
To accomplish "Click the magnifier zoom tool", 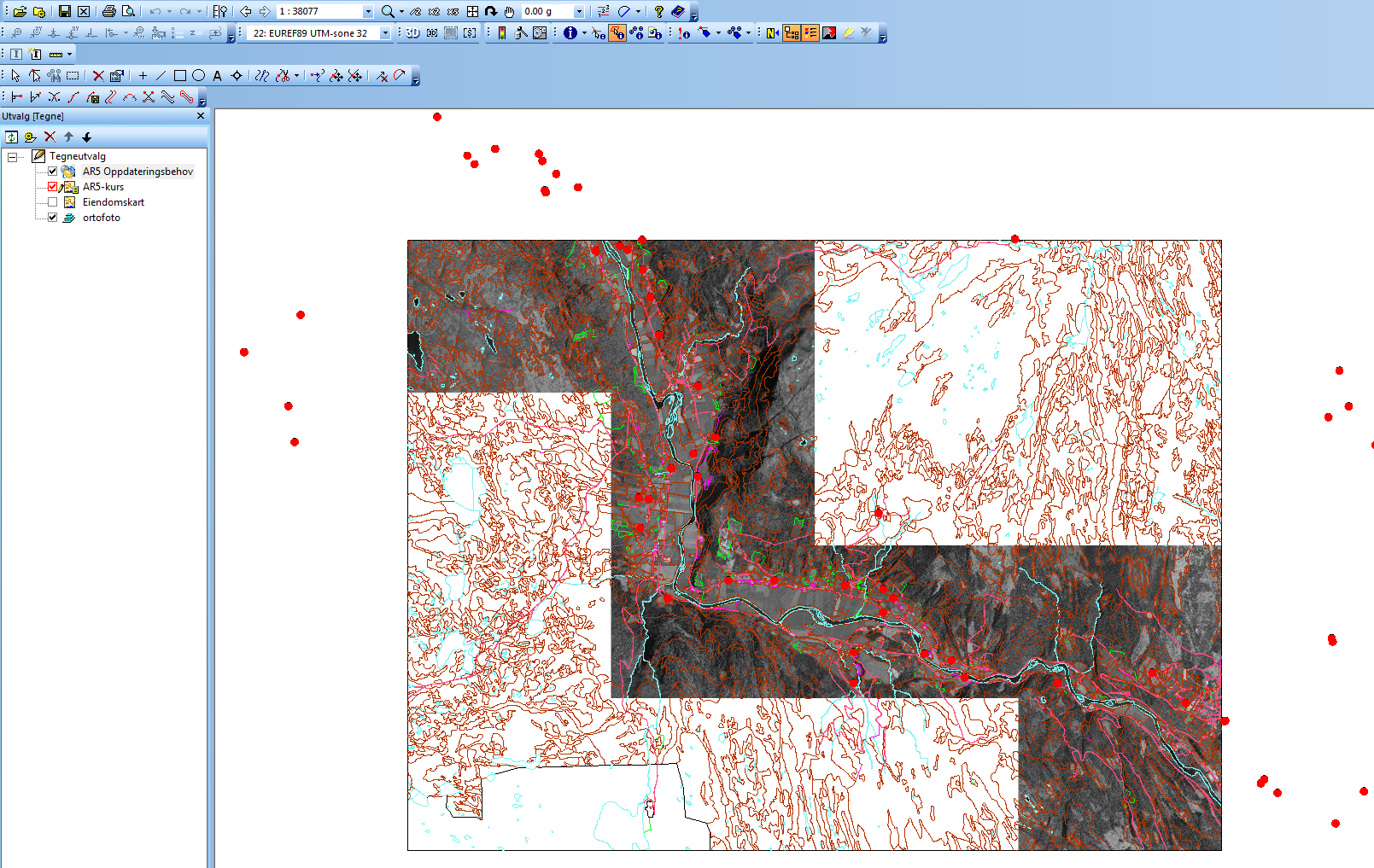I will [x=388, y=11].
